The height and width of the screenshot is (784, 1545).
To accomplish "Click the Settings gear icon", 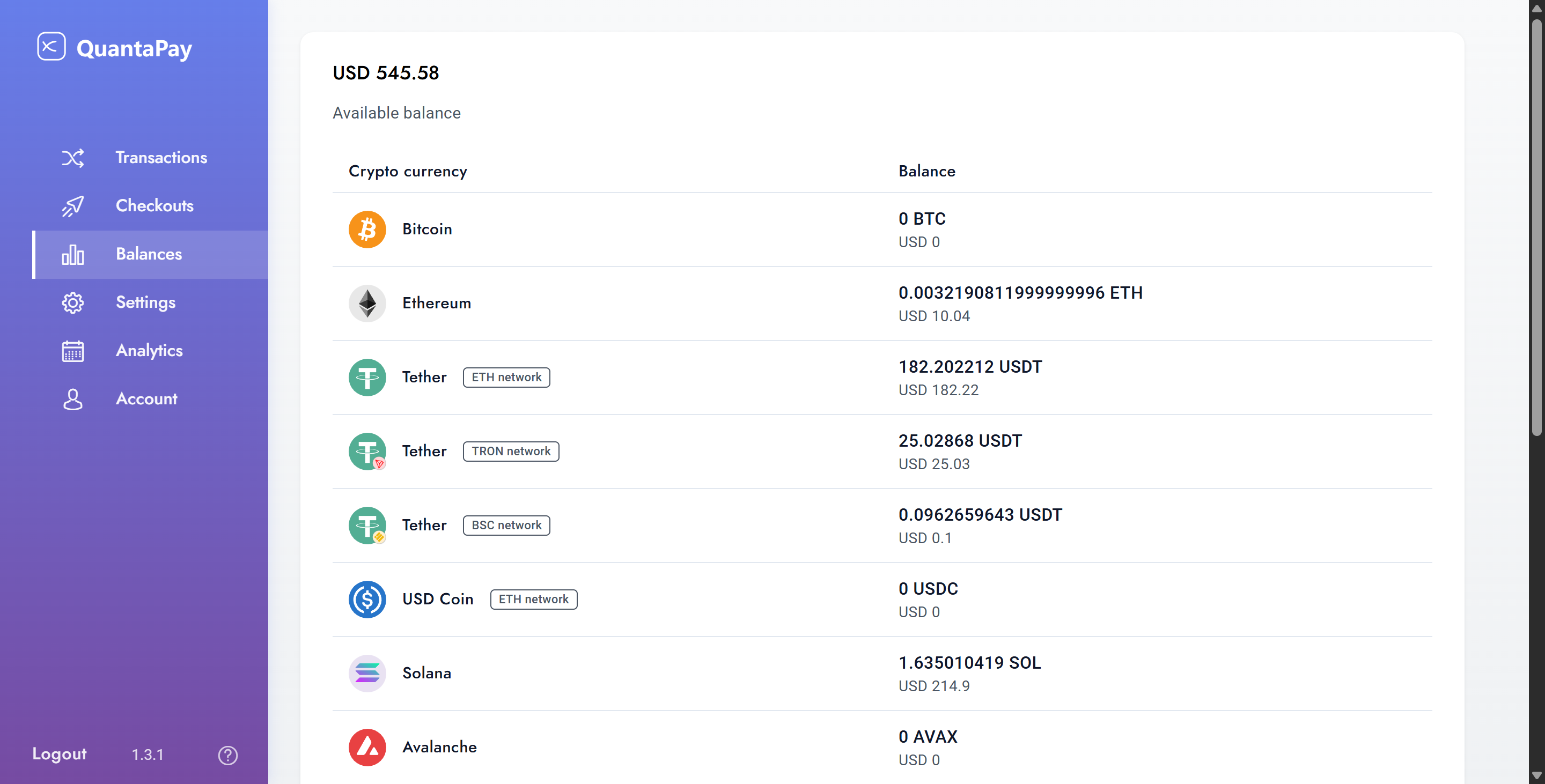I will coord(72,302).
